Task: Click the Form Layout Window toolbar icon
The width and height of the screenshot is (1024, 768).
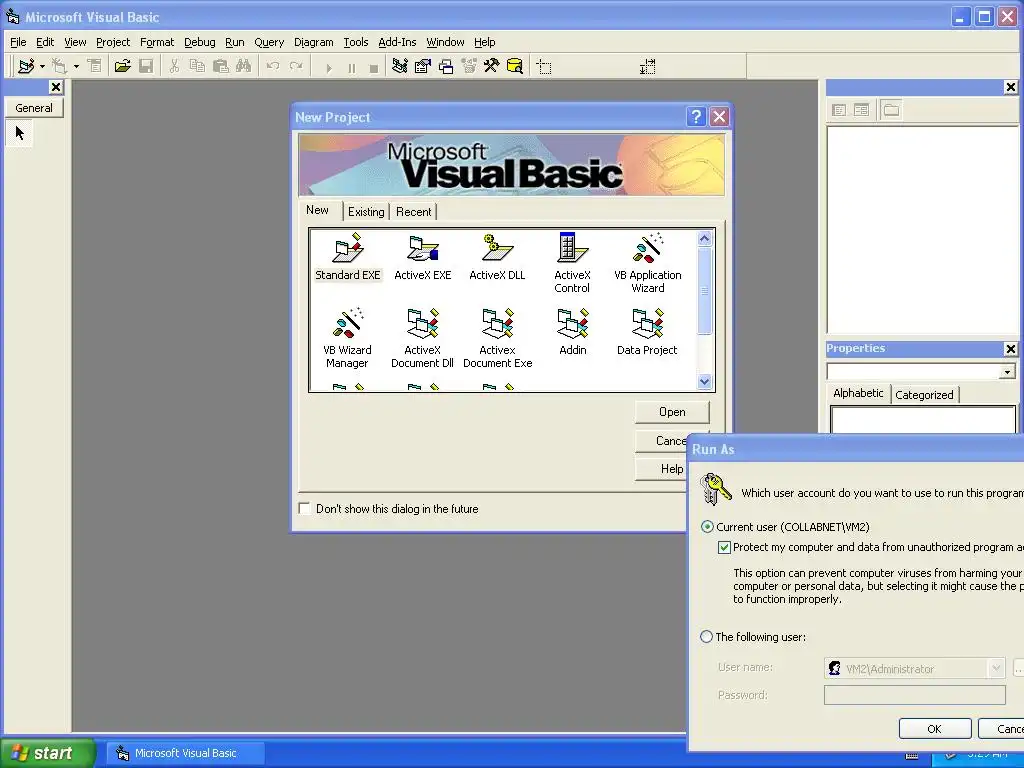Action: click(446, 67)
